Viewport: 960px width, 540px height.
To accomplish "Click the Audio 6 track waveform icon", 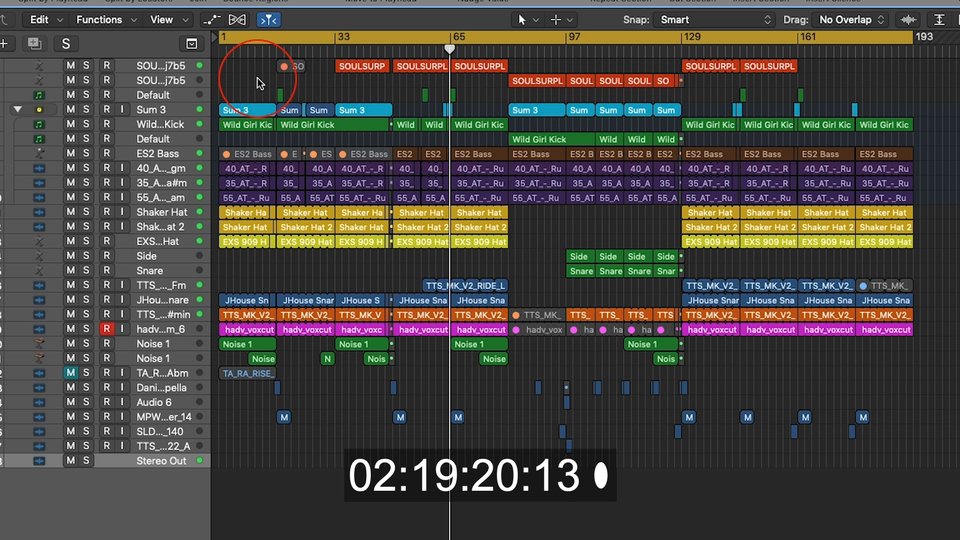I will pyautogui.click(x=39, y=402).
